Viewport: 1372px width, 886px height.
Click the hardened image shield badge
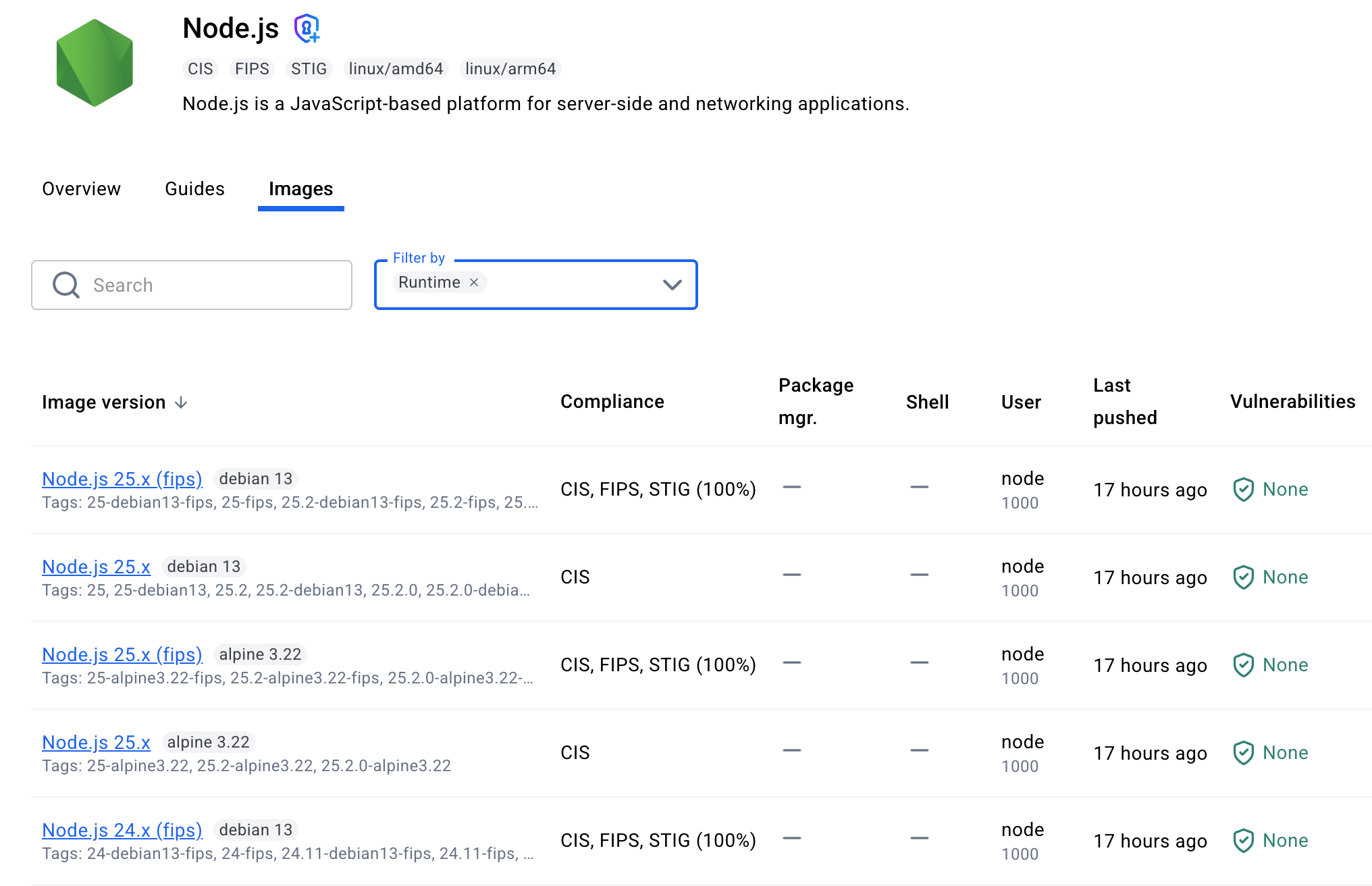pos(307,28)
